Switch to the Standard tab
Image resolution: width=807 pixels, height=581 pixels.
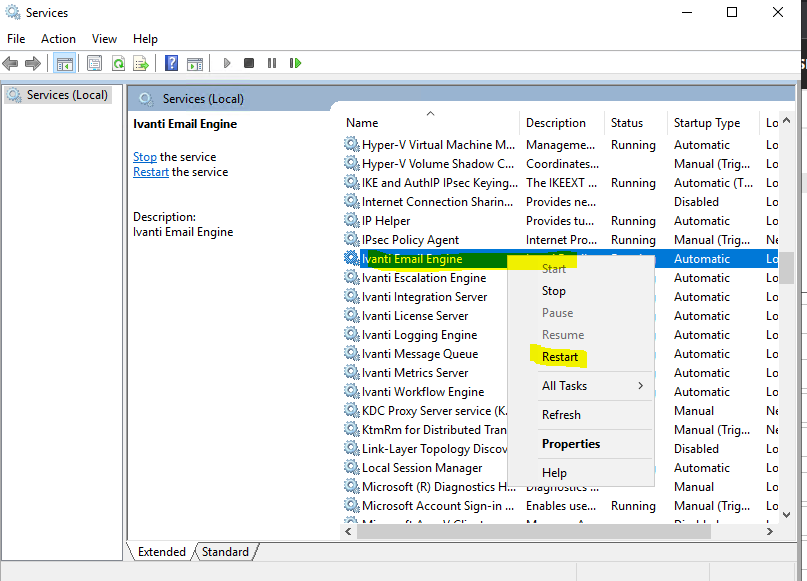click(225, 551)
